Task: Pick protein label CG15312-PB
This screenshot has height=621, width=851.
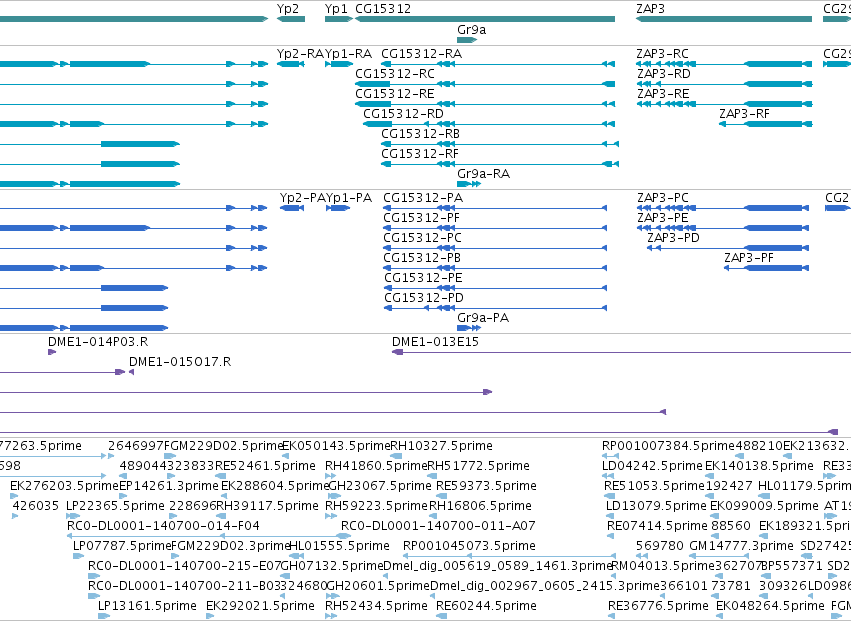Action: click(x=422, y=257)
